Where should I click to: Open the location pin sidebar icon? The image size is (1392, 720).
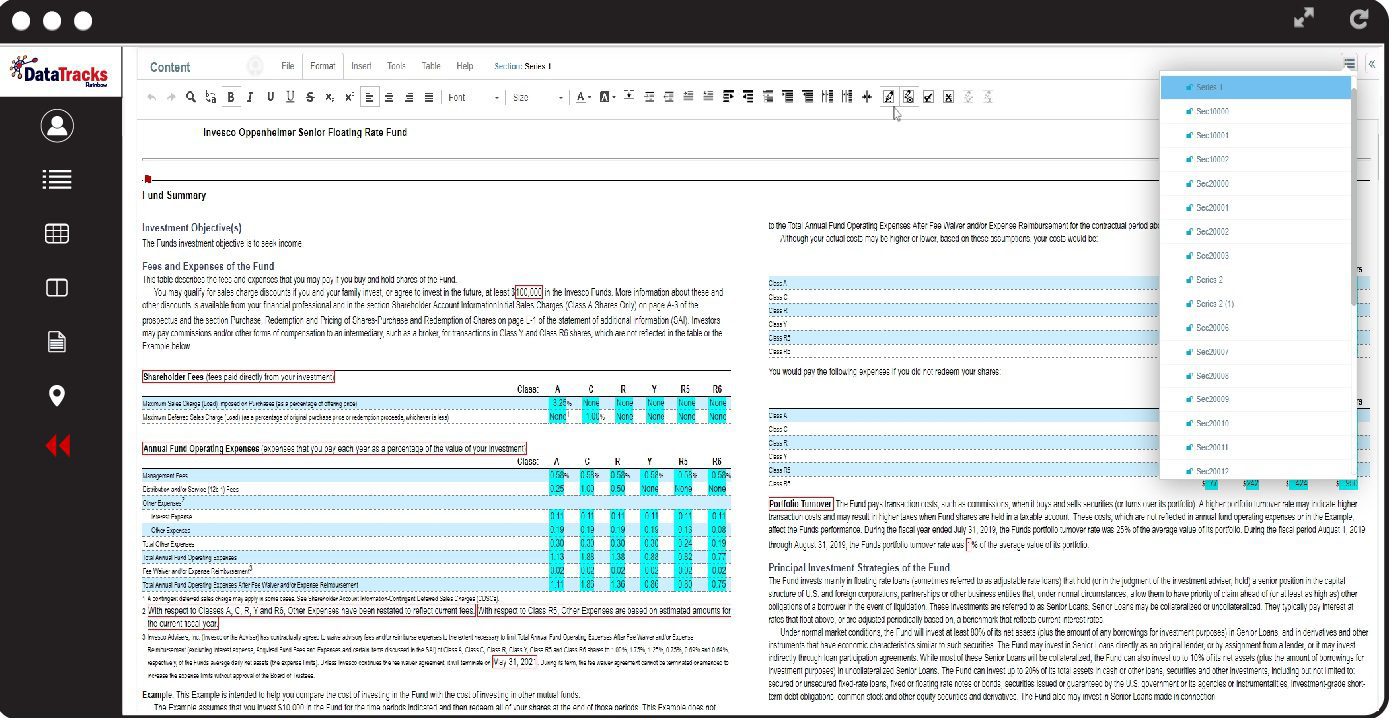coord(57,395)
